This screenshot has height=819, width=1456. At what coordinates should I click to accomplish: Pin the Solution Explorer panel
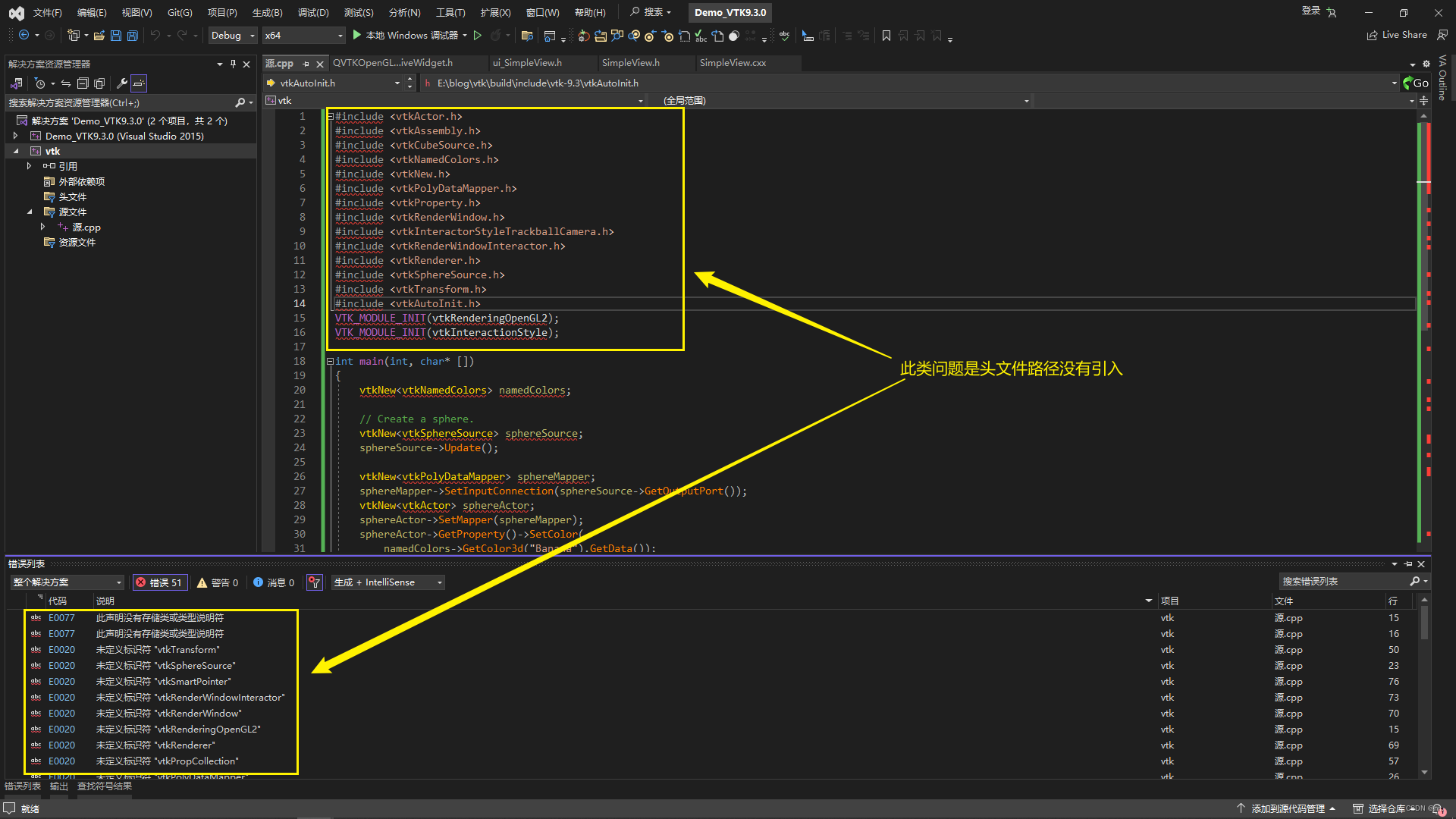click(234, 64)
